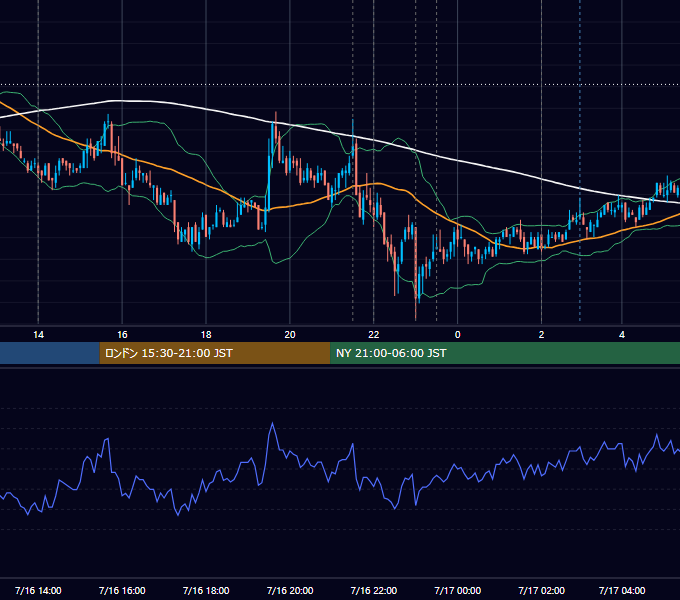Select the ロンドン 15:30-21:00 JST session bar
Image resolution: width=680 pixels, height=600 pixels.
point(215,353)
